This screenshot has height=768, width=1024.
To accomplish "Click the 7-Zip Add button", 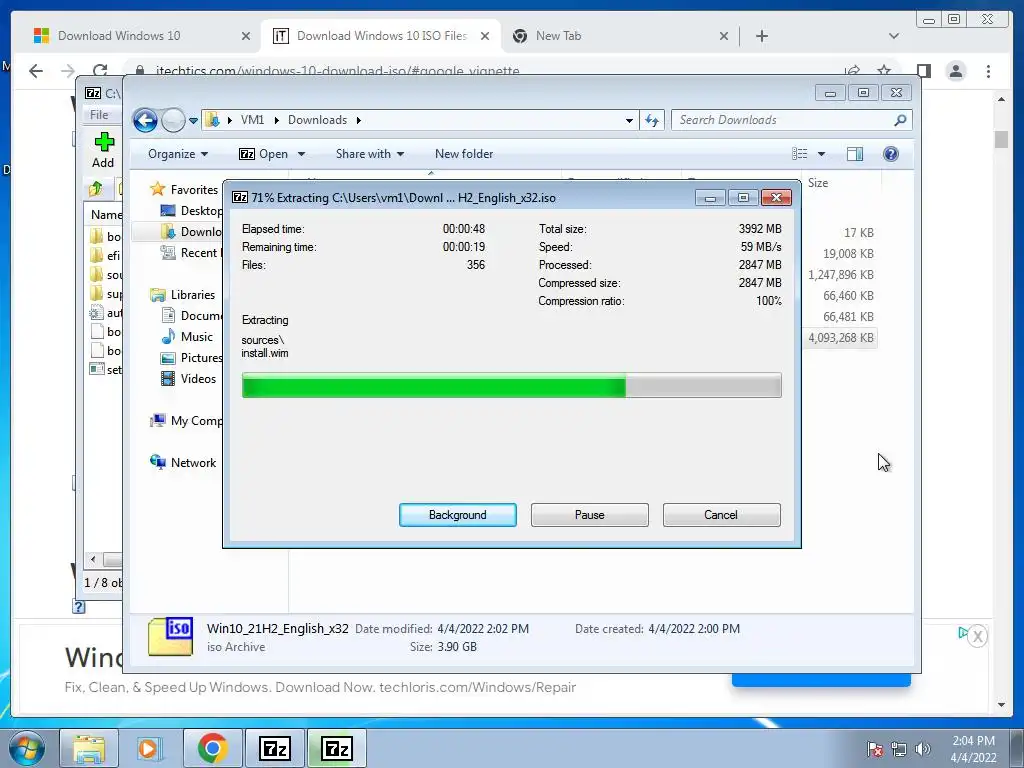I will (103, 150).
